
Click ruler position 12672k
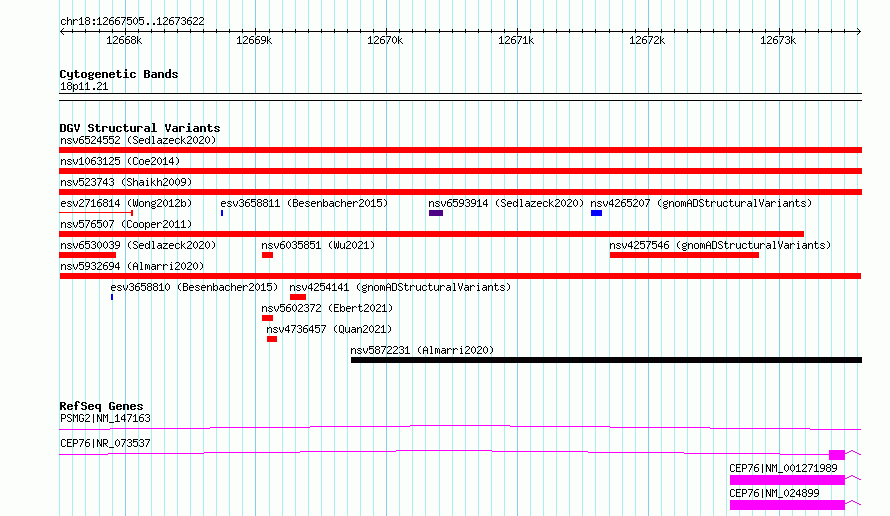647,40
